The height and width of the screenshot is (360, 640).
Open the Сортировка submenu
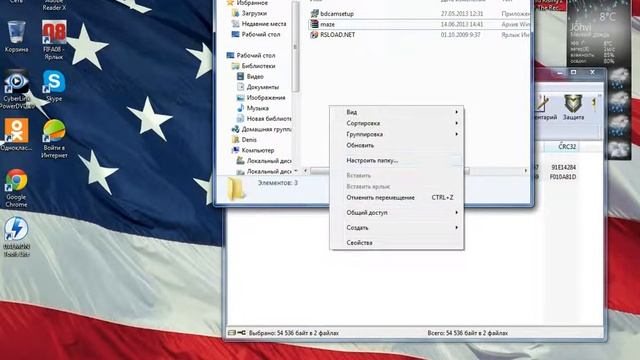point(397,123)
